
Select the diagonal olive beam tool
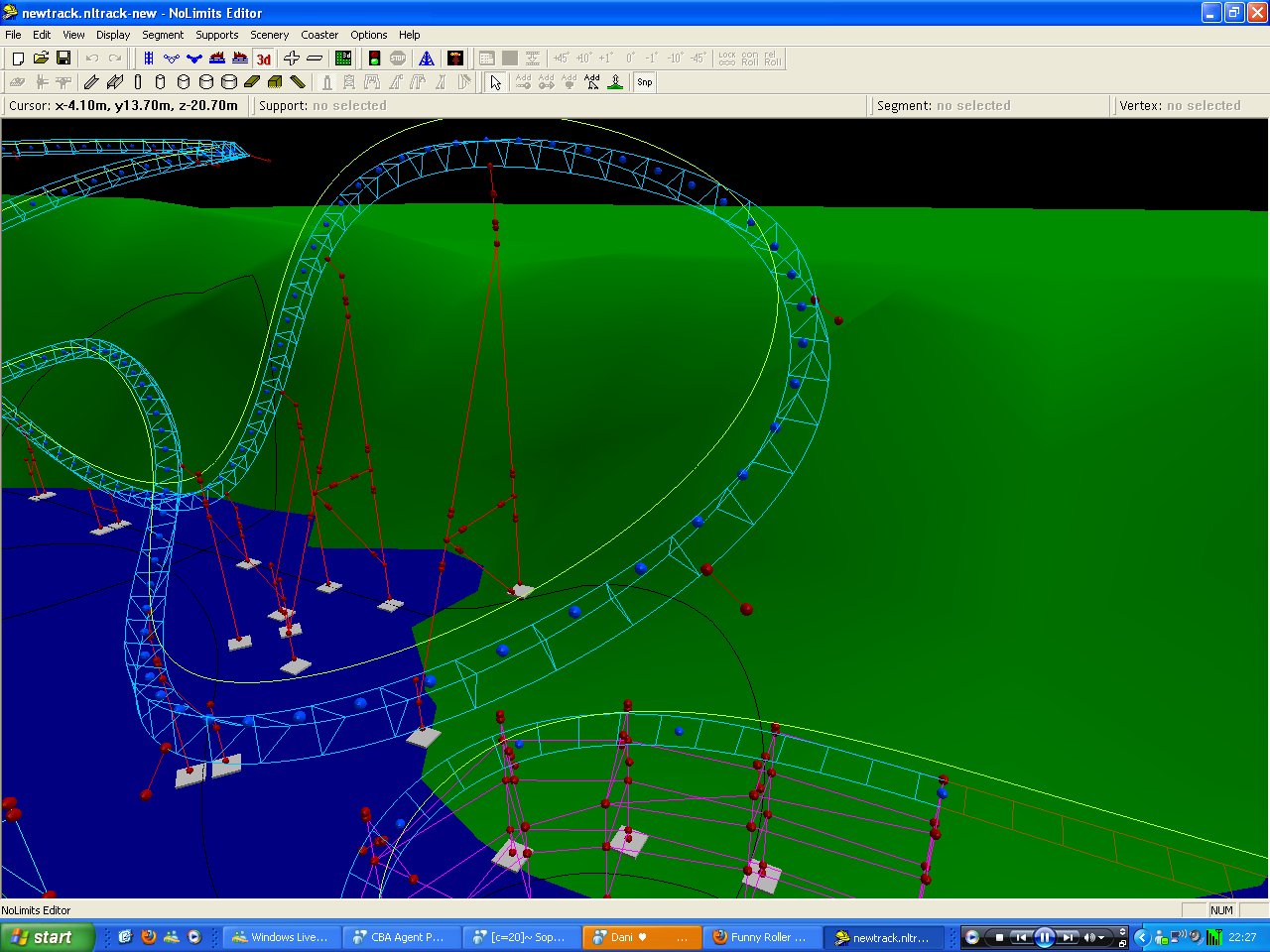point(298,82)
